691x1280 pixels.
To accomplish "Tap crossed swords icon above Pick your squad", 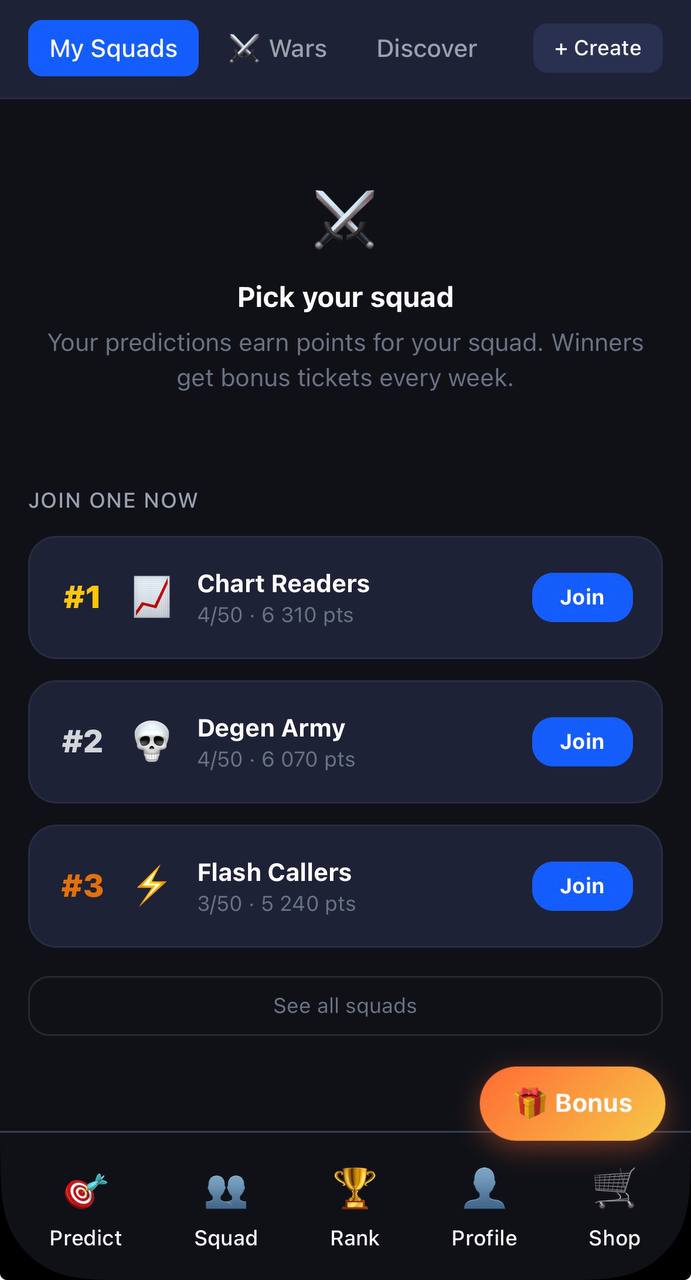I will 345,219.
